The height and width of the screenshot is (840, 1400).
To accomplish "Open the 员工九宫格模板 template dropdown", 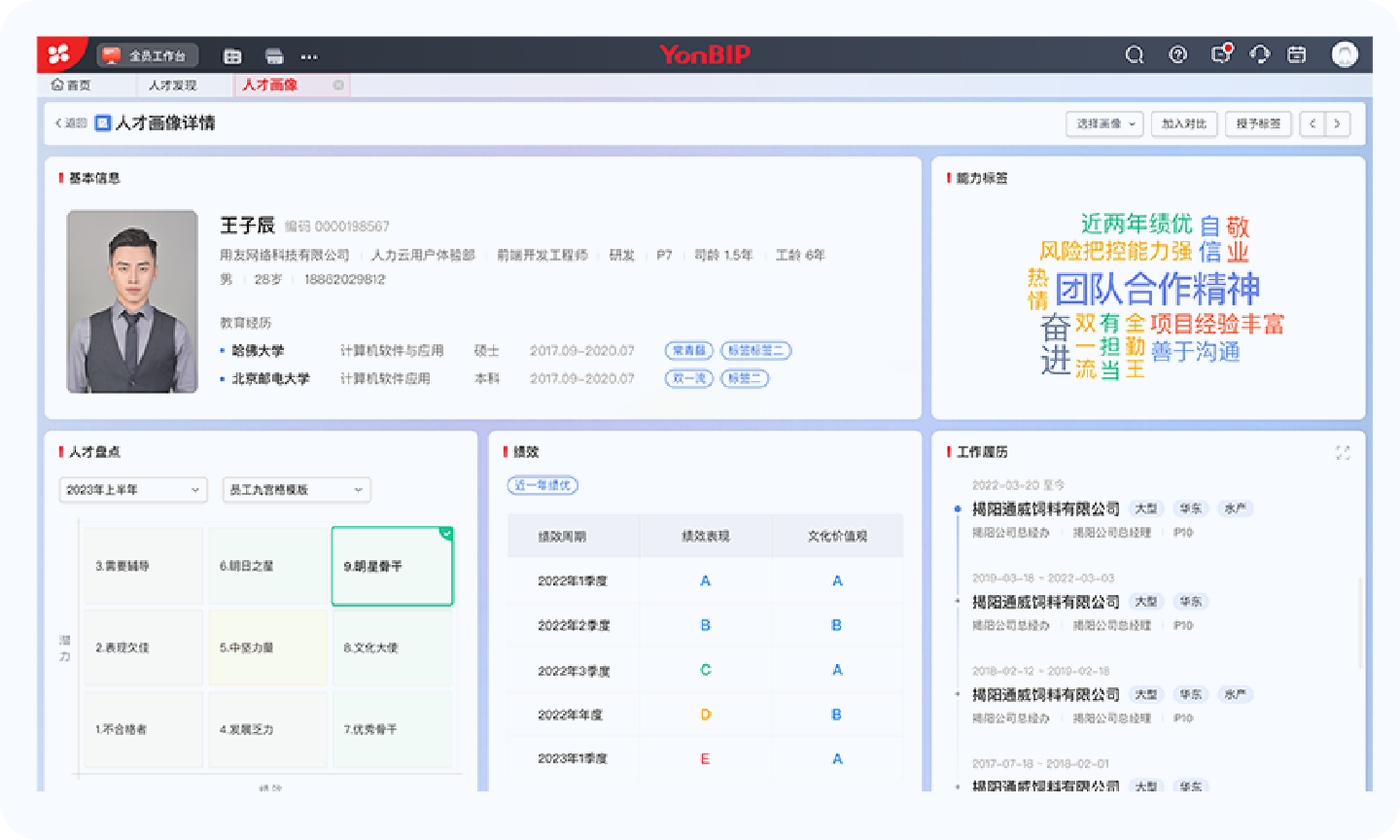I will click(x=297, y=490).
